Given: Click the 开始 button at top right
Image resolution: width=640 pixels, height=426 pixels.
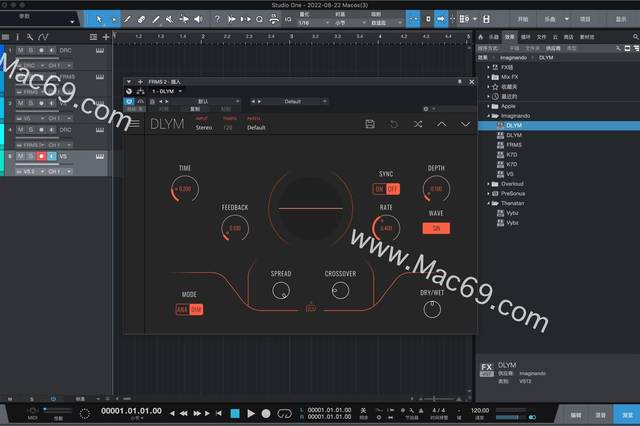Looking at the screenshot, I should [523, 19].
